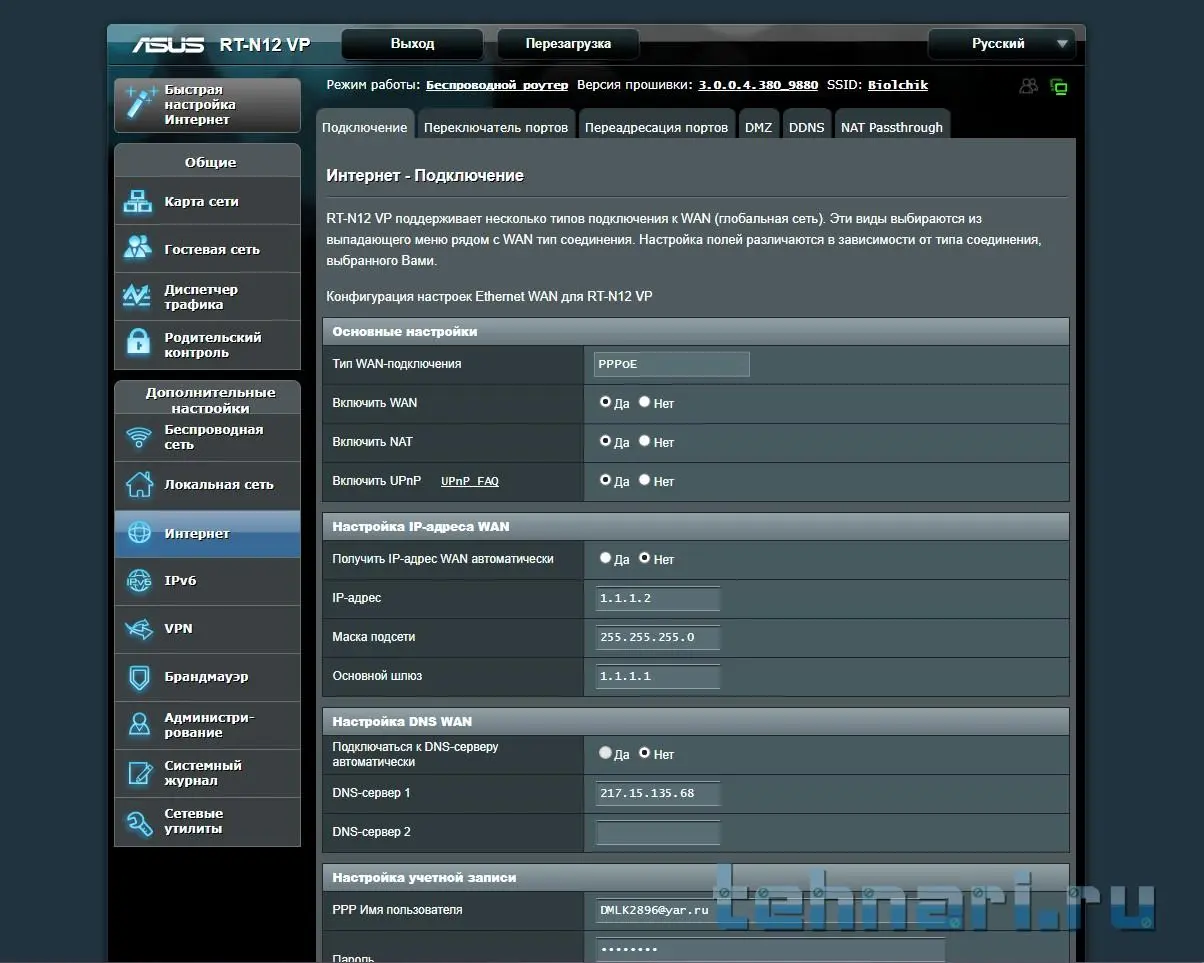Click the Выход logout button
Image resolution: width=1204 pixels, height=963 pixels.
click(x=412, y=44)
